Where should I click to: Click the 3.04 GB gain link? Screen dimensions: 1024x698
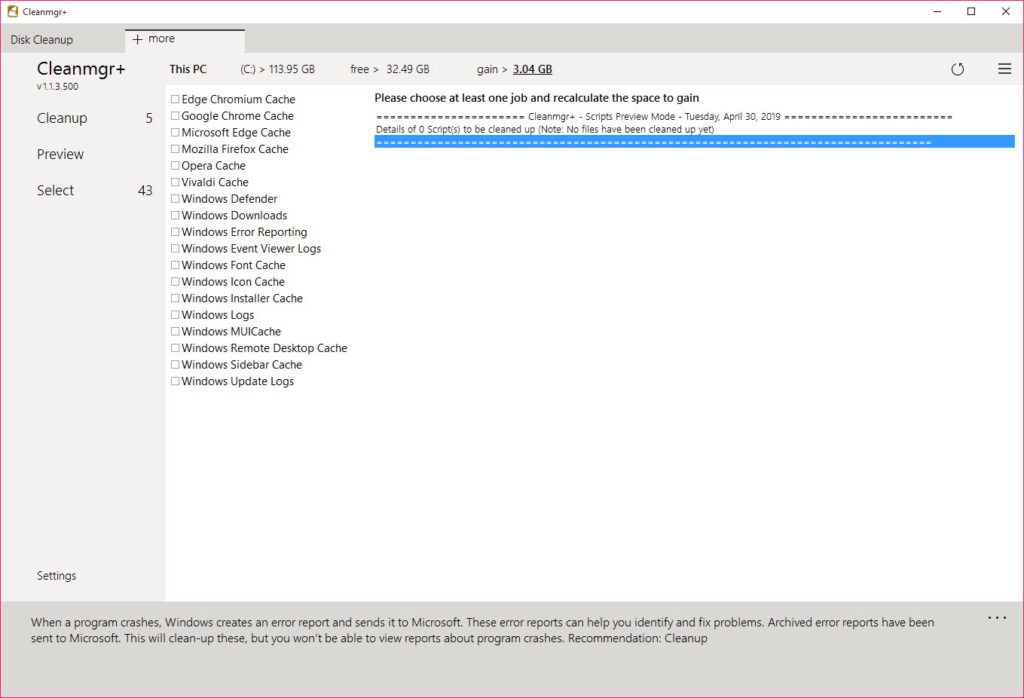pos(532,69)
